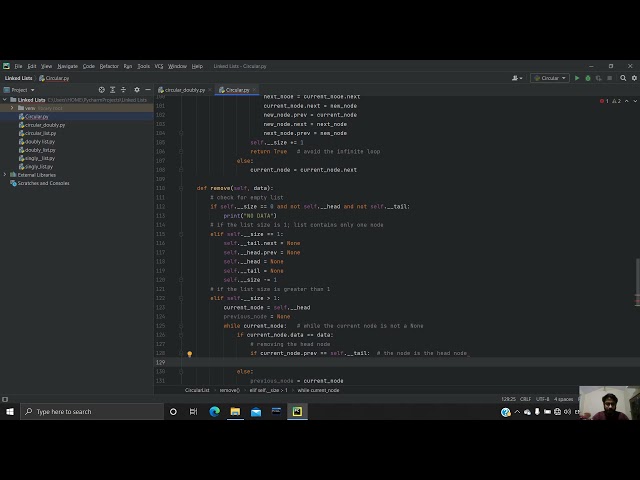Screen dimensions: 640x480
Task: Go to next highlighted error arrow
Action: click(x=635, y=101)
